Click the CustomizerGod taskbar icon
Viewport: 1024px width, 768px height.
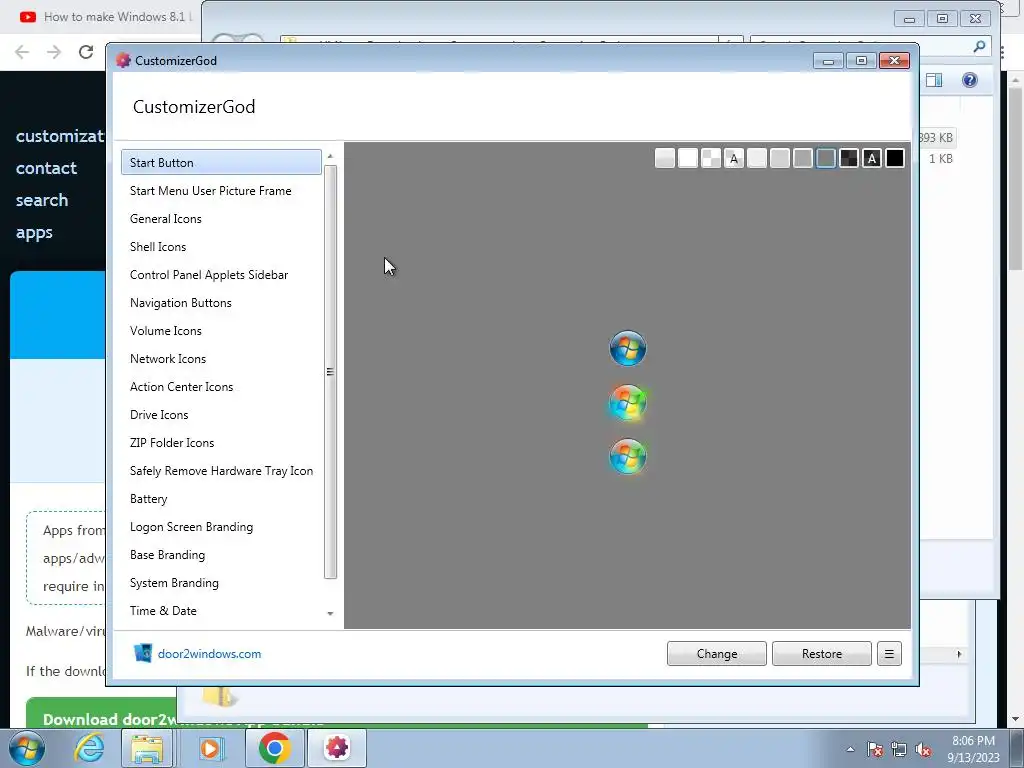tap(337, 748)
